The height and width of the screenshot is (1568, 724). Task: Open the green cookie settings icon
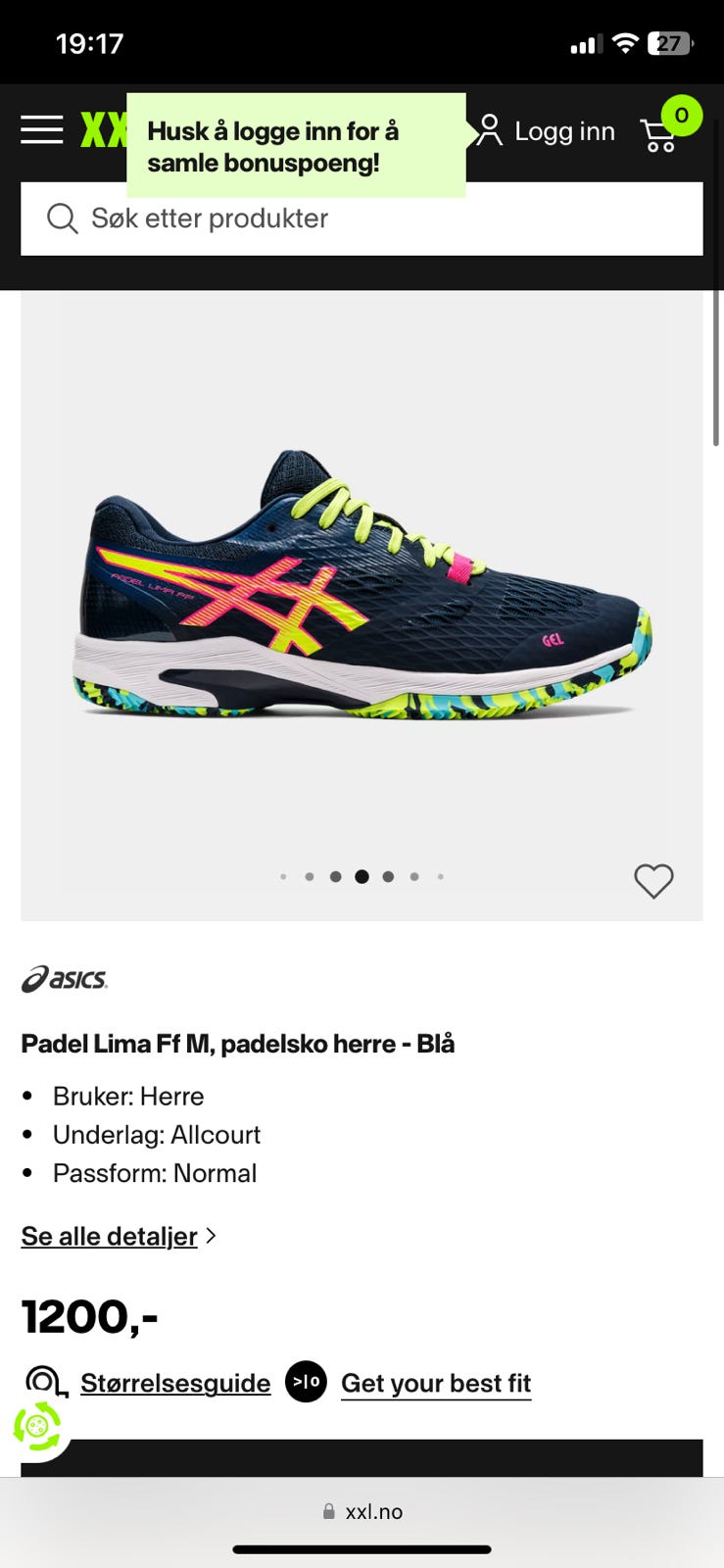click(x=37, y=1426)
